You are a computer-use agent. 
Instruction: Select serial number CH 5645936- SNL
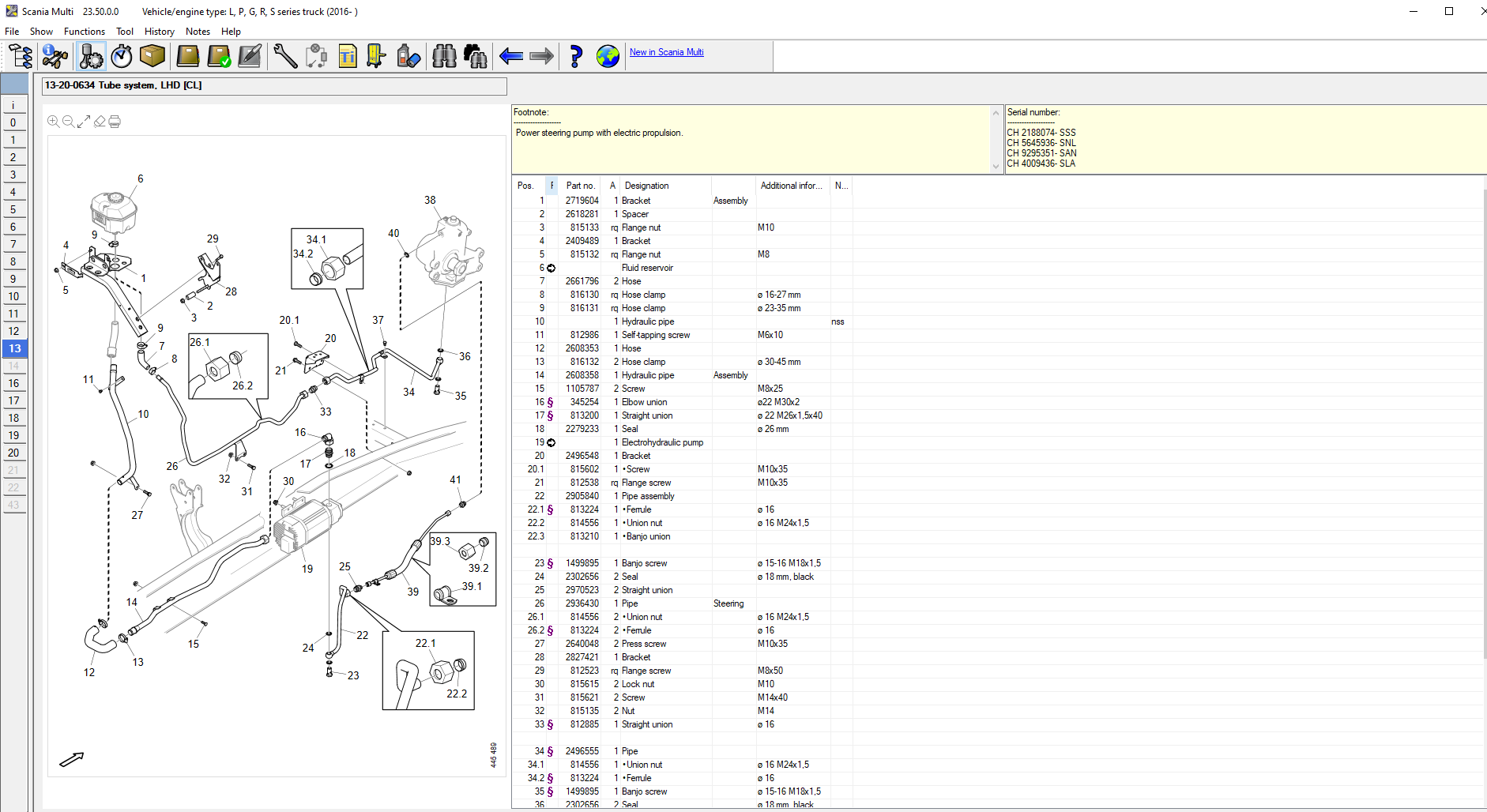1041,143
